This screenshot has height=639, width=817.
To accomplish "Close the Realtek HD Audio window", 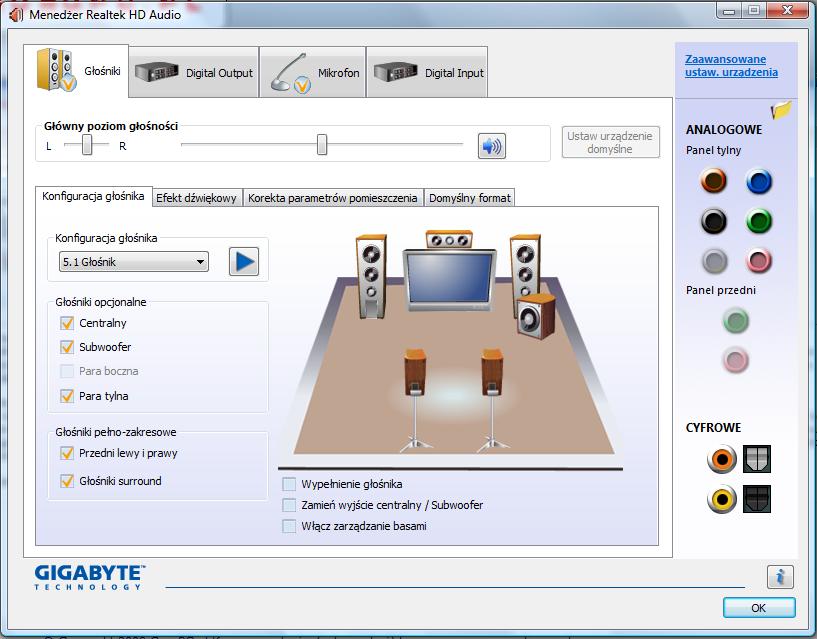I will pyautogui.click(x=787, y=10).
